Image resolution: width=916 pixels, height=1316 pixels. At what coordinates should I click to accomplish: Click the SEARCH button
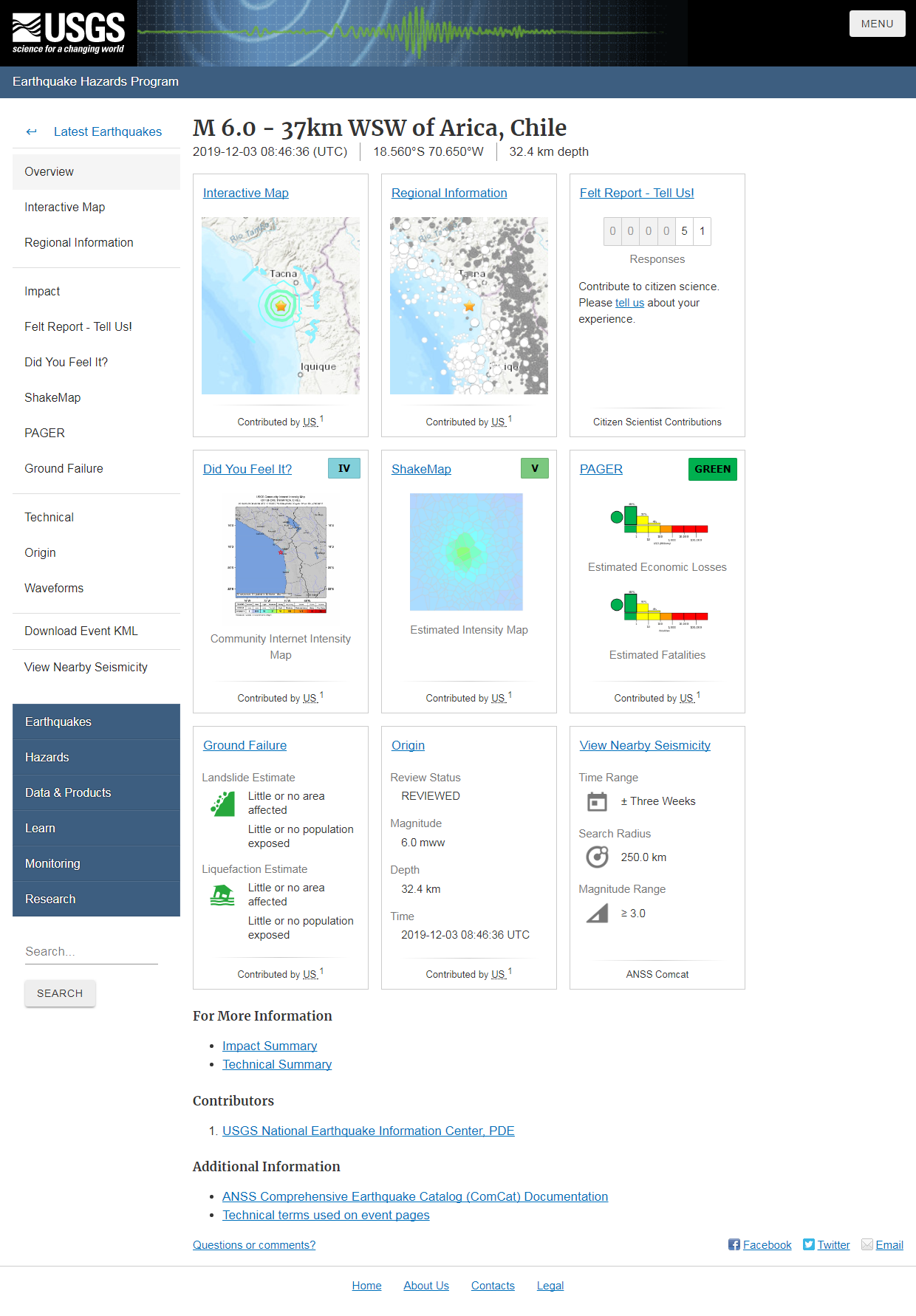(60, 993)
